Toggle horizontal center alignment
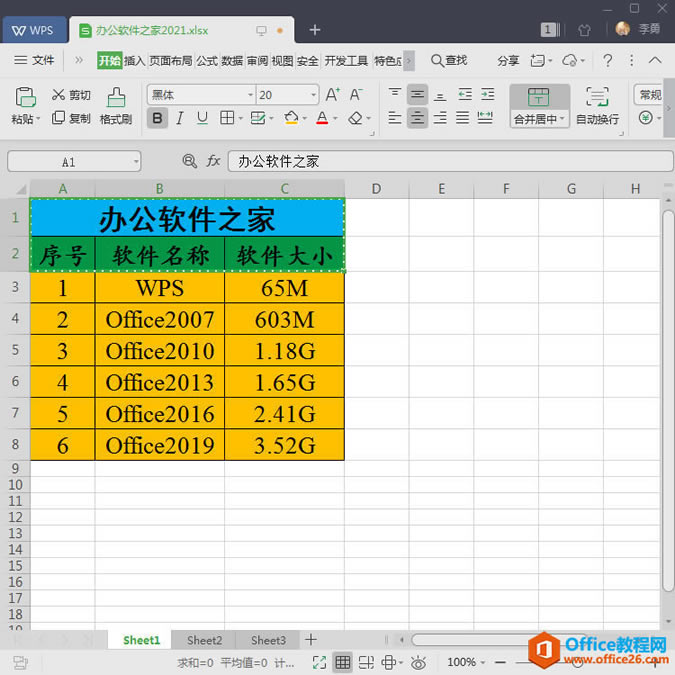 [x=417, y=118]
